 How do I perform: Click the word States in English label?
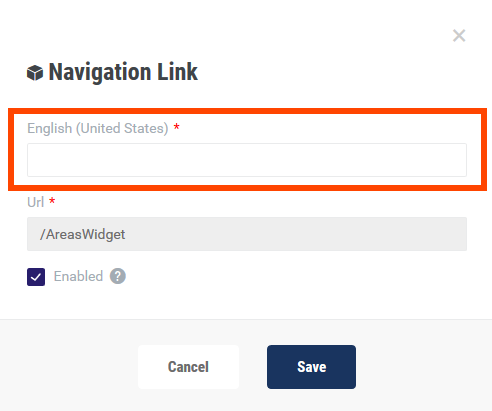click(146, 128)
